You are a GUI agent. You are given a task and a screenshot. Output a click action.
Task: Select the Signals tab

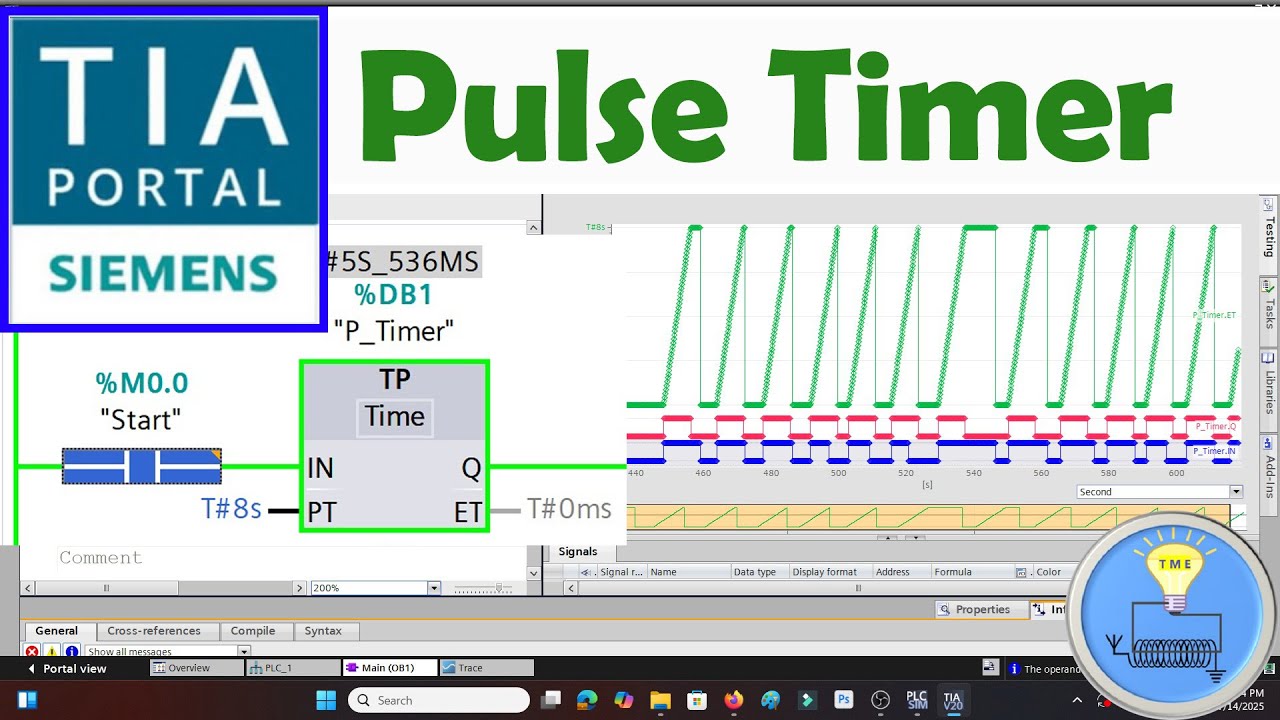point(578,552)
